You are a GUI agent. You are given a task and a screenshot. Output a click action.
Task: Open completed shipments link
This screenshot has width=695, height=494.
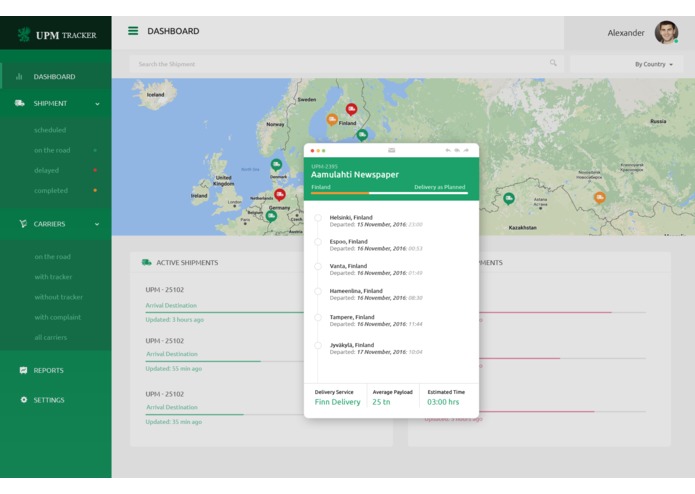click(x=51, y=191)
